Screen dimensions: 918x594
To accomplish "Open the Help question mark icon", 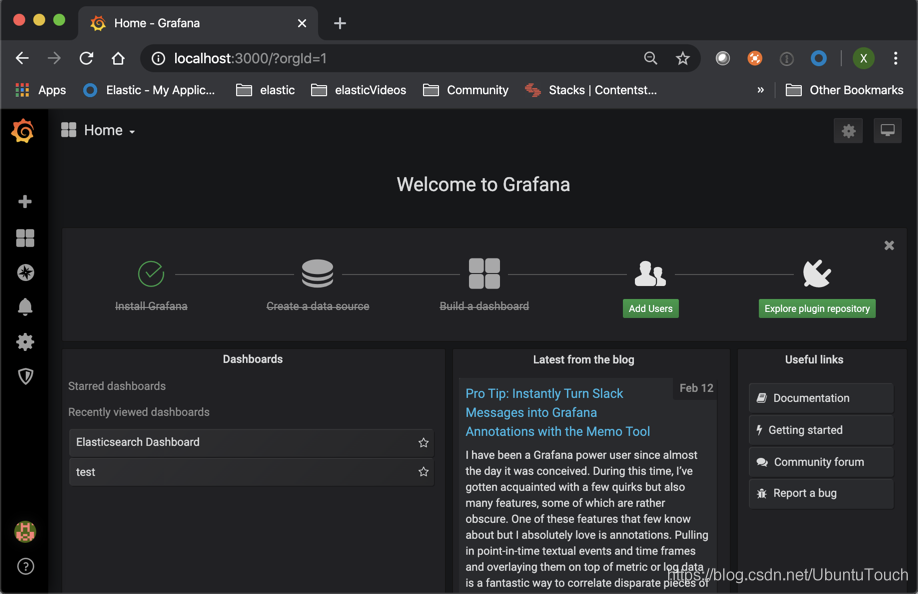I will [25, 566].
